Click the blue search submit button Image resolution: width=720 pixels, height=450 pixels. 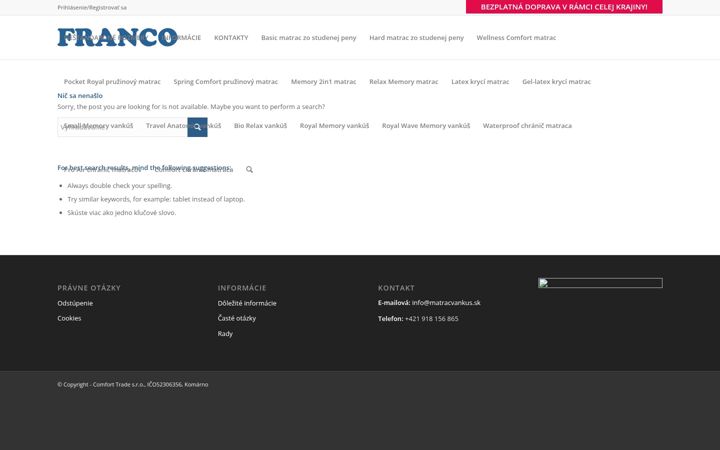(197, 127)
